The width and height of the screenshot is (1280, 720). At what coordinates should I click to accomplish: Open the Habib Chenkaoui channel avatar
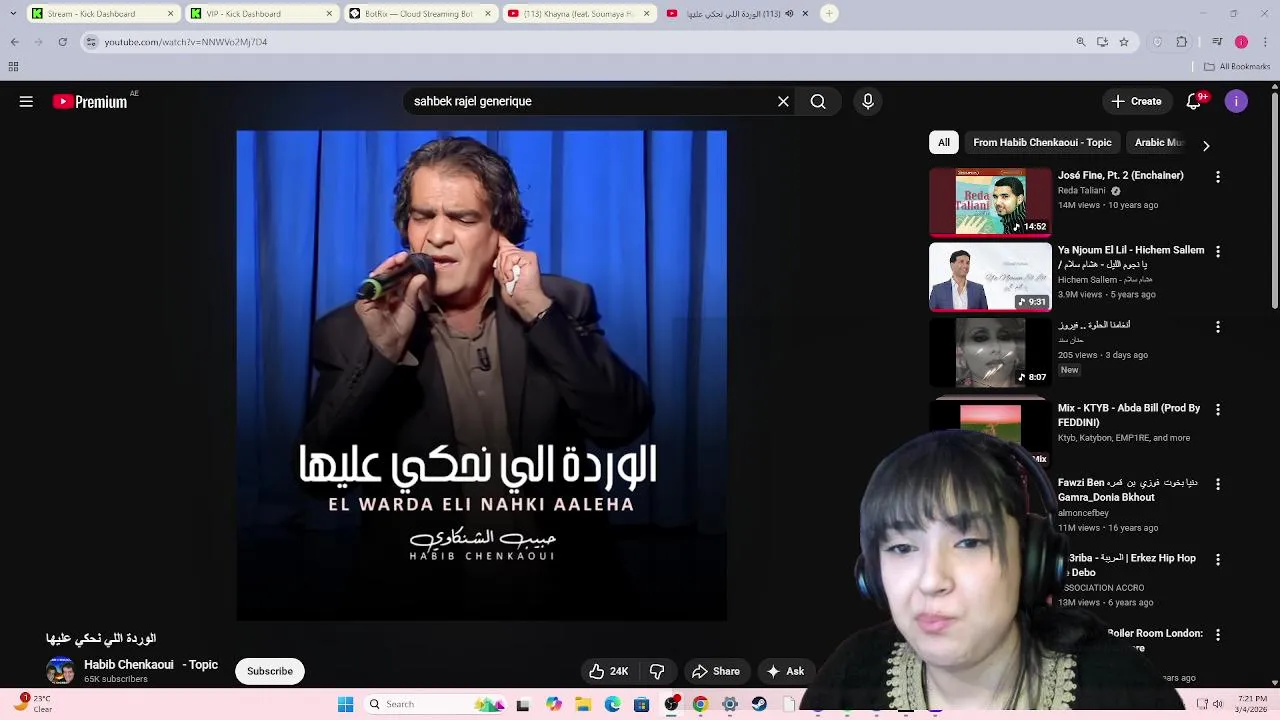tap(60, 671)
